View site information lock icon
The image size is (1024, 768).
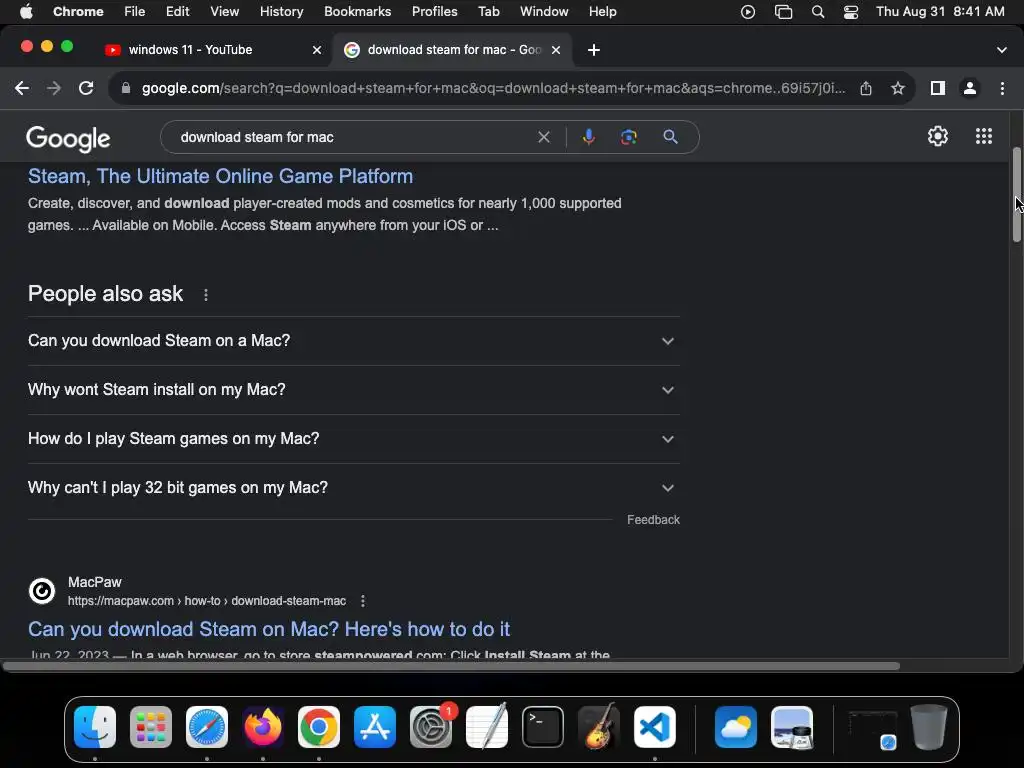[126, 88]
